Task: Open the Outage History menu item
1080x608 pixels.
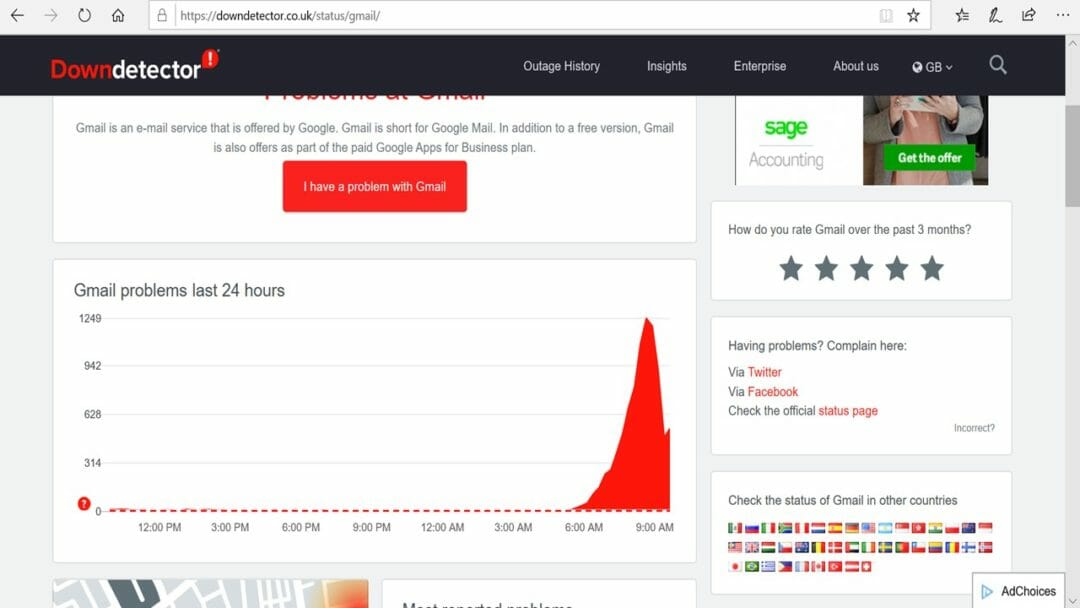Action: point(561,66)
